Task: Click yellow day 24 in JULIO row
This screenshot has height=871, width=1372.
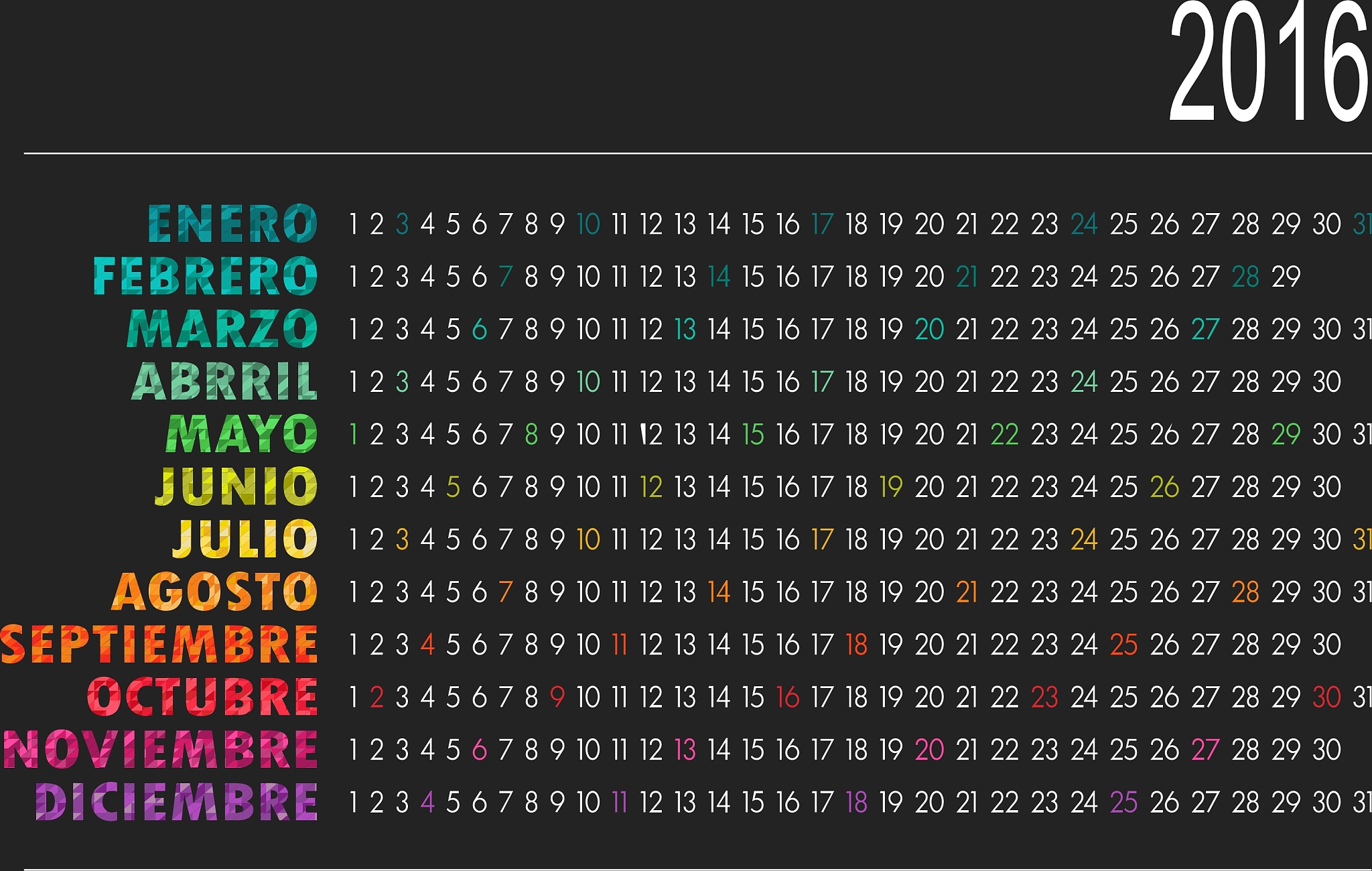Action: (1084, 540)
